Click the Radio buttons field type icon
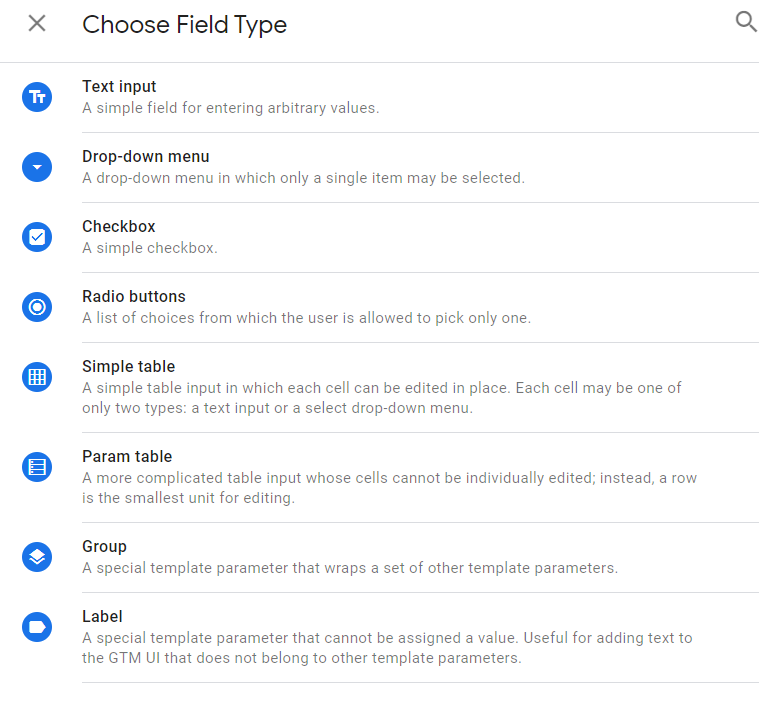759x715 pixels. (37, 307)
